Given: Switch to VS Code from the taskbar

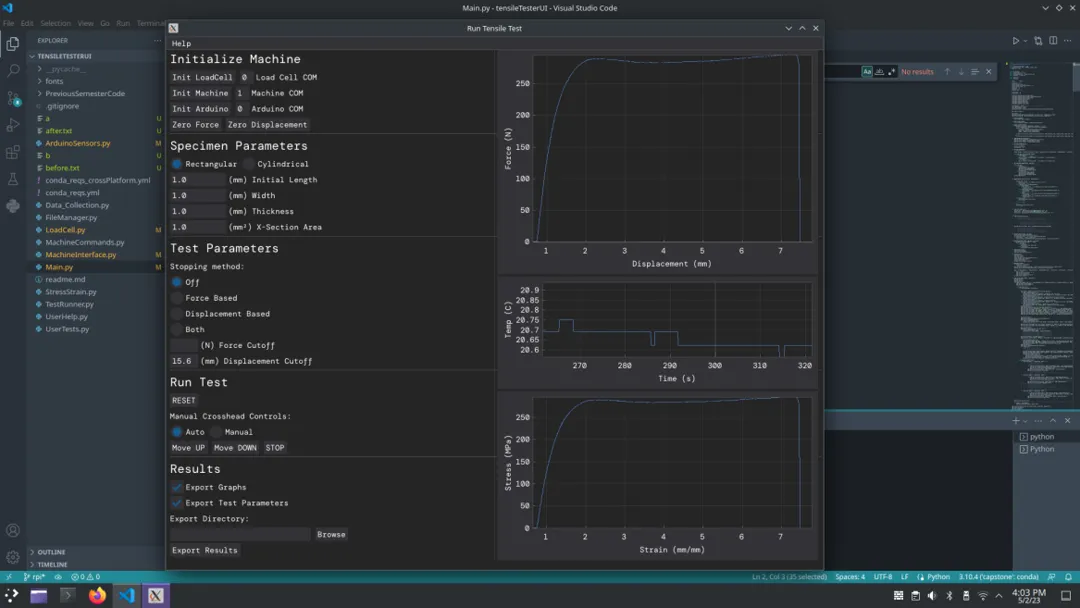Looking at the screenshot, I should click(x=127, y=596).
